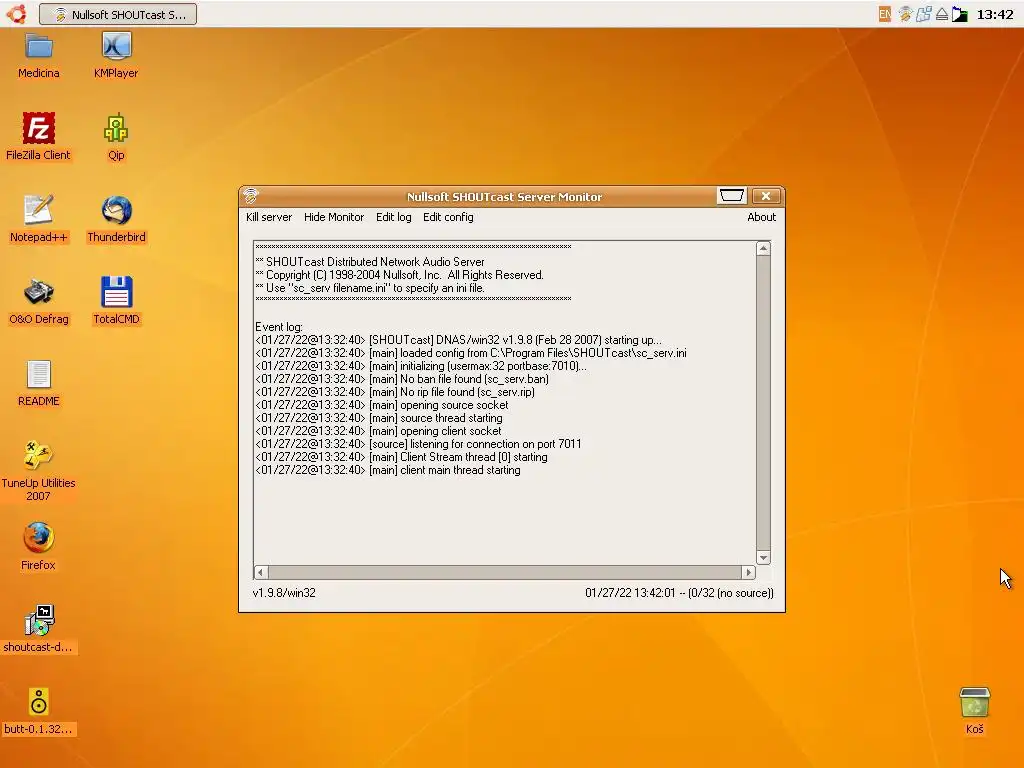Minimize the SHOUTcast Server Monitor window
The image size is (1024, 768).
coord(731,196)
